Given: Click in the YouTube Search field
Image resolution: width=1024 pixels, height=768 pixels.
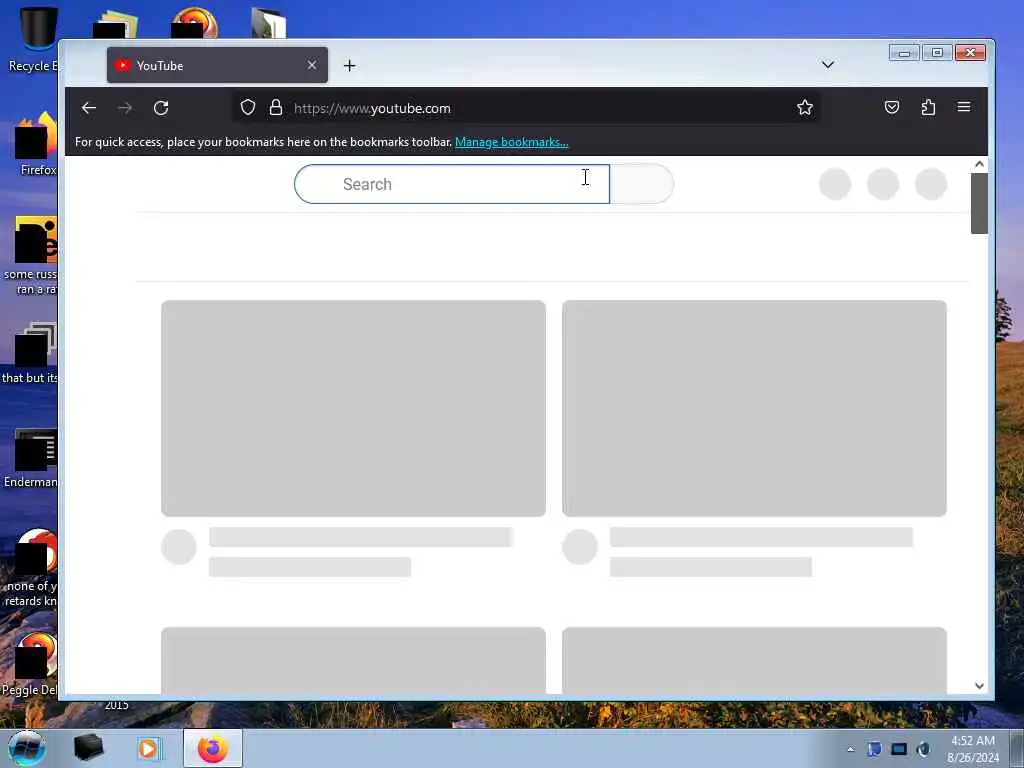Looking at the screenshot, I should tap(452, 184).
